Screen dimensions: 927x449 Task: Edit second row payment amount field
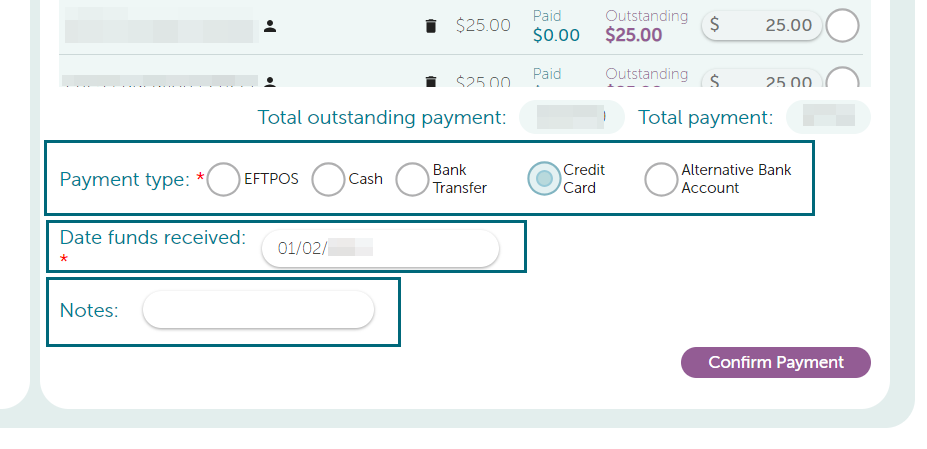click(x=761, y=79)
